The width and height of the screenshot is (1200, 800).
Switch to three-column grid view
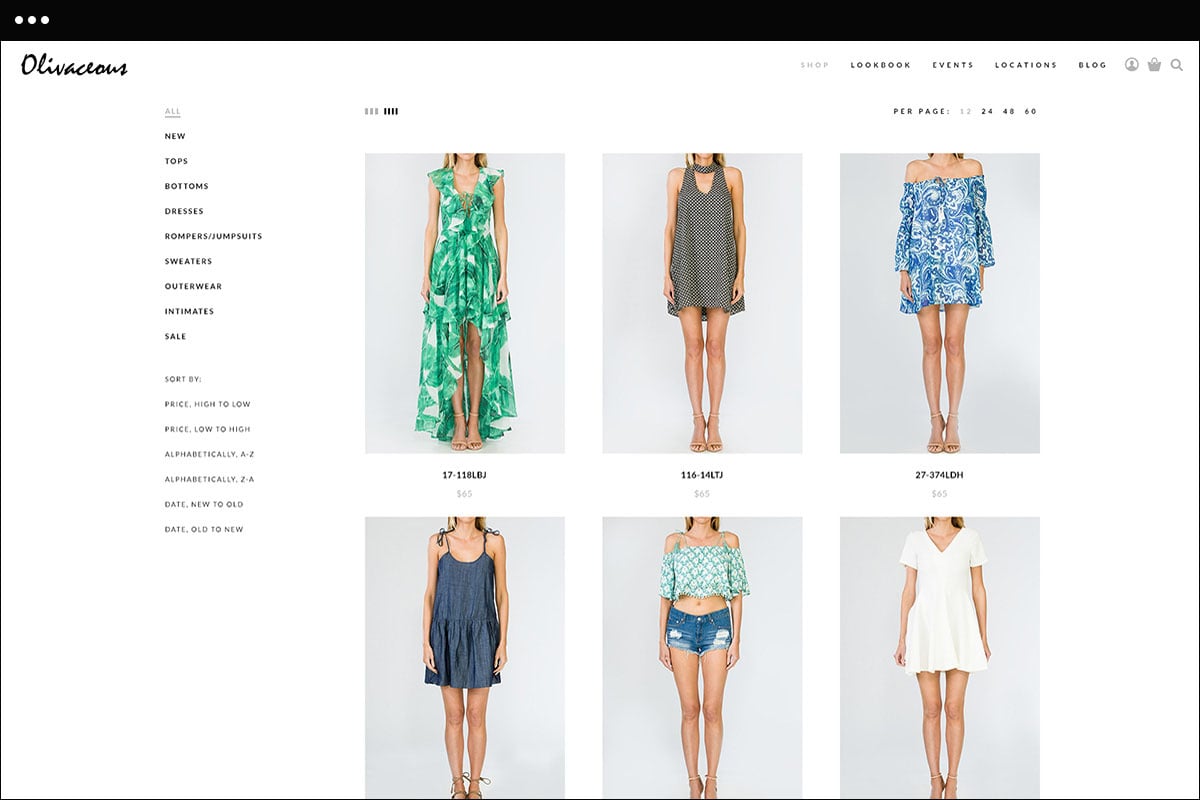[x=371, y=112]
